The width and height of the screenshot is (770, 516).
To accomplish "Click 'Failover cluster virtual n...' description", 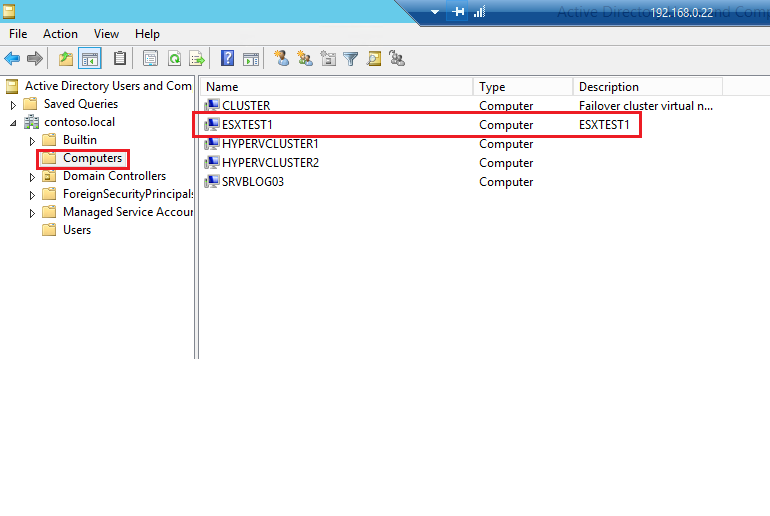I will (x=646, y=106).
